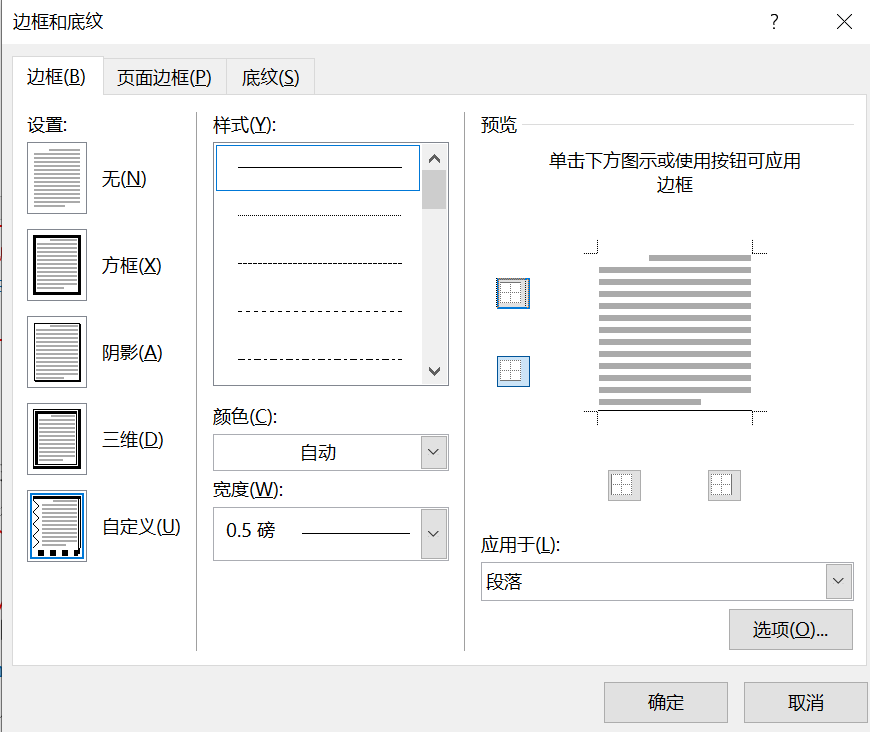870x732 pixels.
Task: Select the 无(N) no-border setting icon
Action: click(57, 178)
